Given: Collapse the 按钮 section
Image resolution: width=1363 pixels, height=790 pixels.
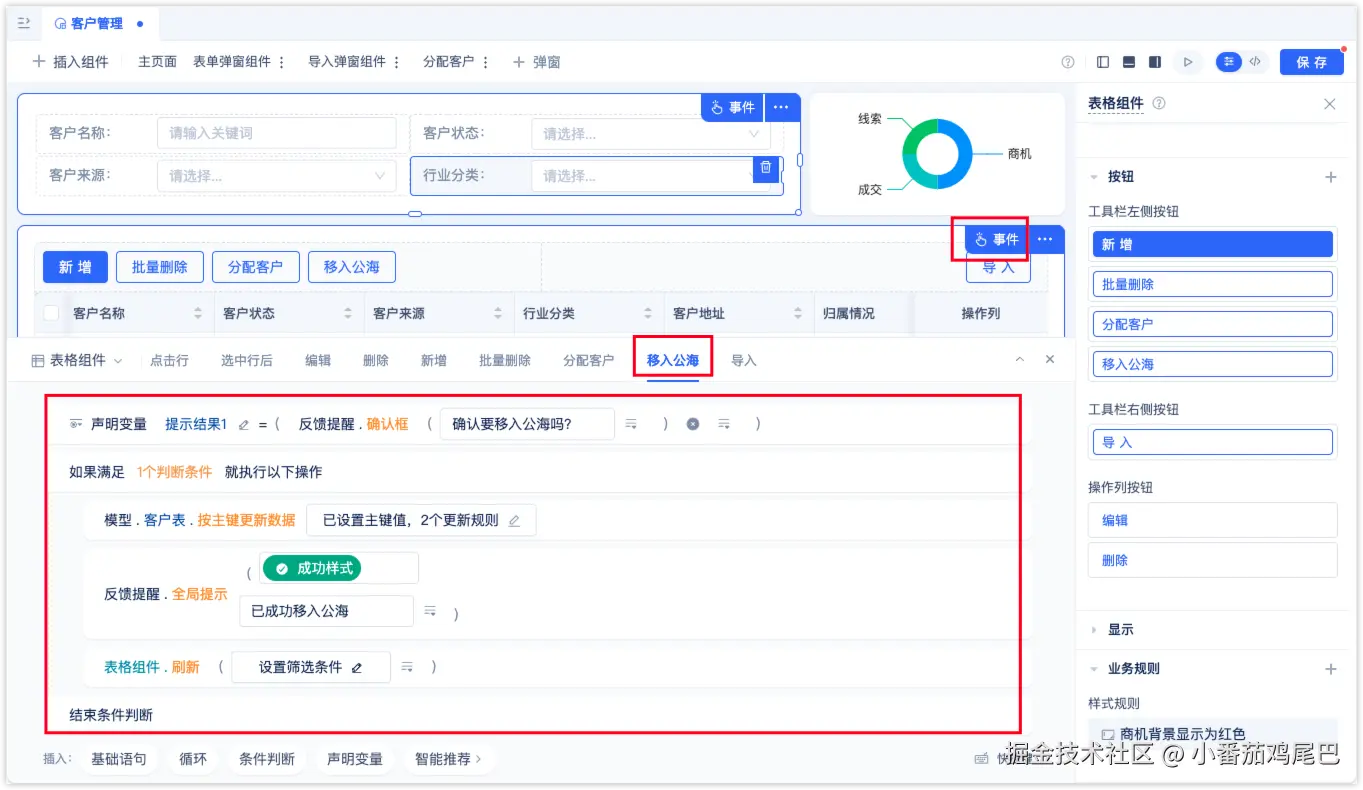Looking at the screenshot, I should tap(1094, 177).
